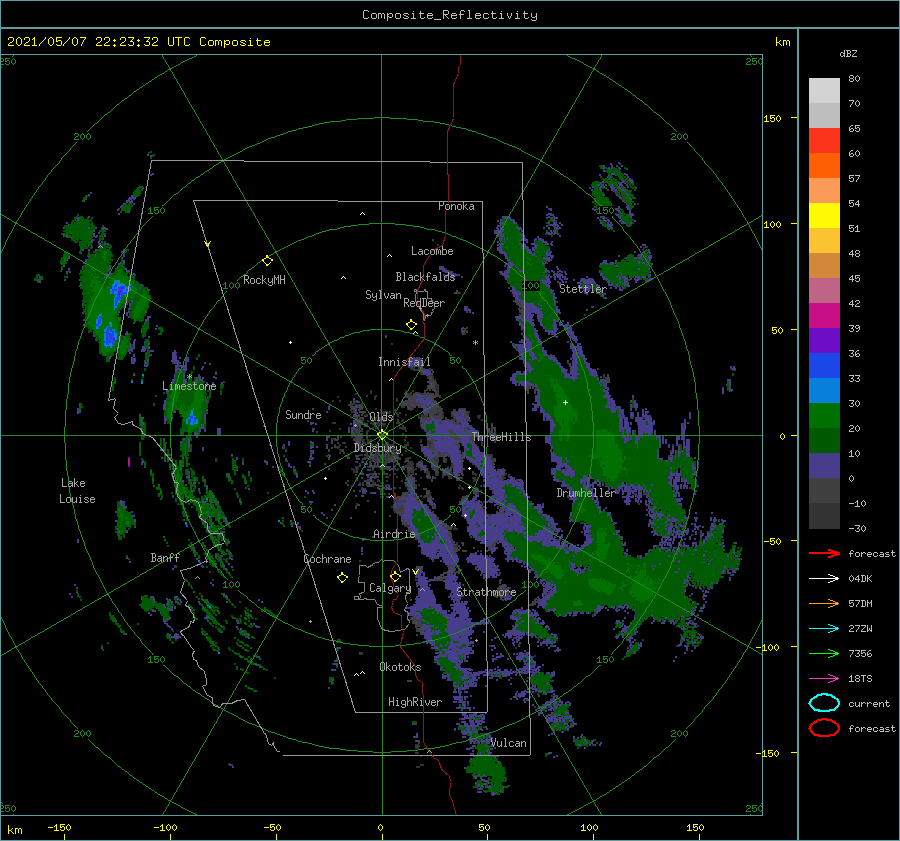Select the red forecast ellipse icon
Viewport: 900px width, 841px height.
(824, 728)
